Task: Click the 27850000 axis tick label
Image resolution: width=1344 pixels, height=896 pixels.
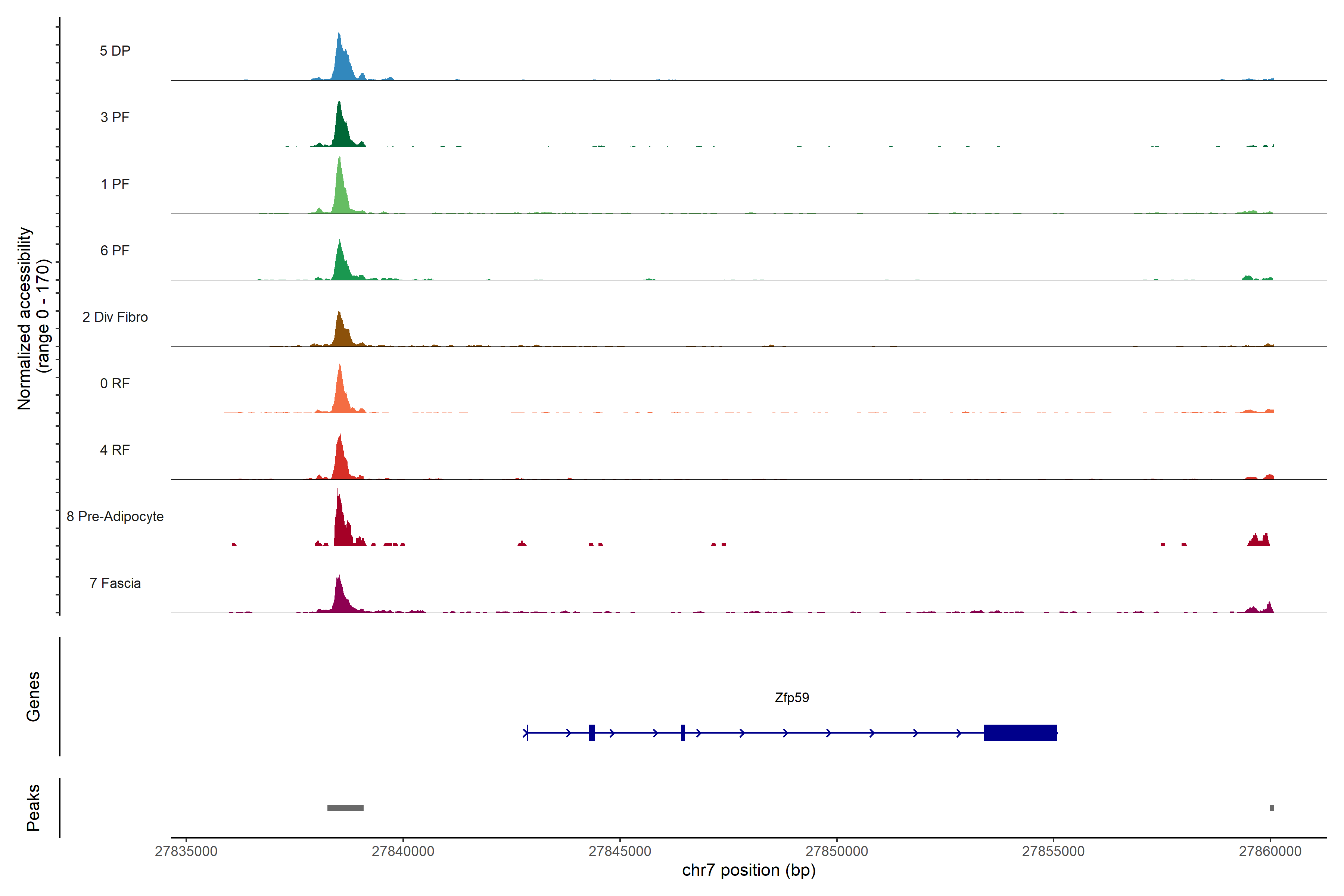Action: pyautogui.click(x=837, y=852)
